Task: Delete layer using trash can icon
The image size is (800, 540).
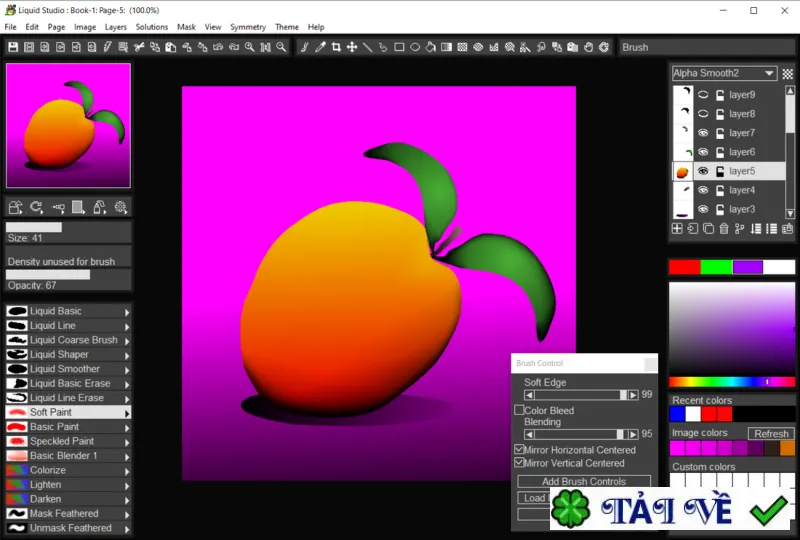Action: [724, 229]
